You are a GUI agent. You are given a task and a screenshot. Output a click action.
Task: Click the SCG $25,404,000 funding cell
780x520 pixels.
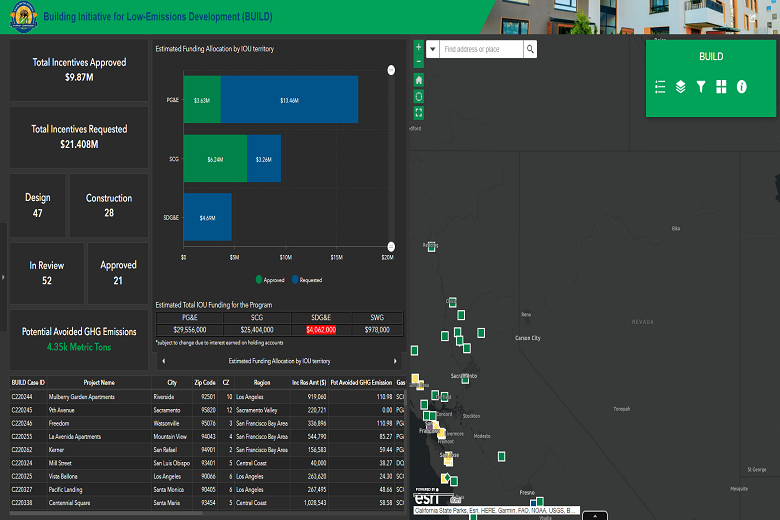257,330
